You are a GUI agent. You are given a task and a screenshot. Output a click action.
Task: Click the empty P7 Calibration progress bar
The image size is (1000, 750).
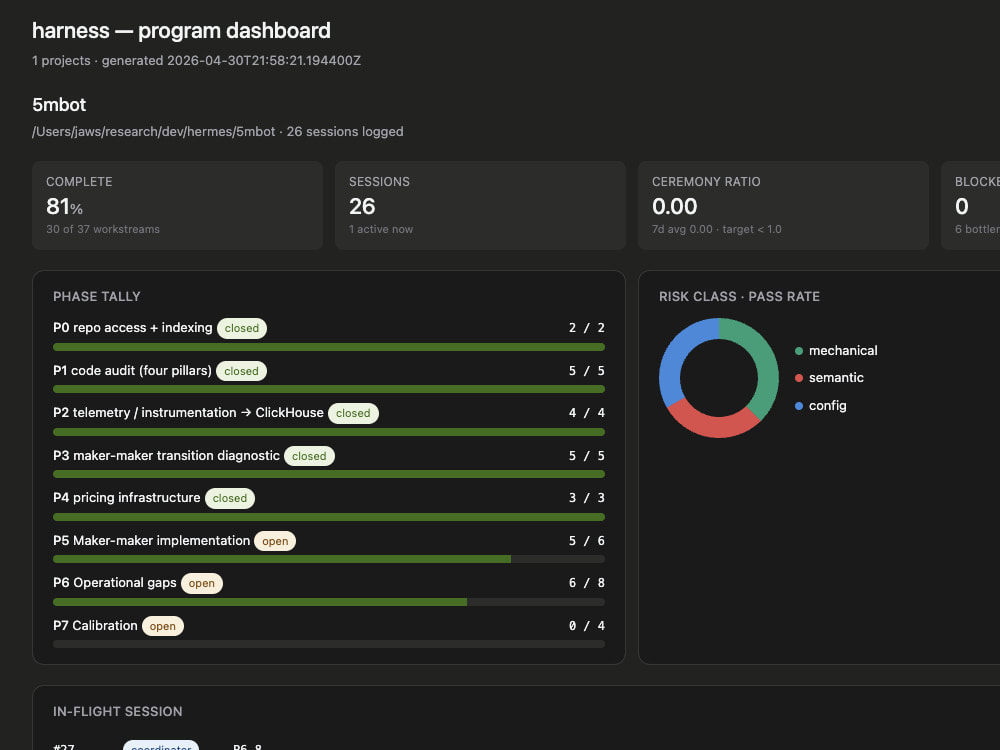328,644
